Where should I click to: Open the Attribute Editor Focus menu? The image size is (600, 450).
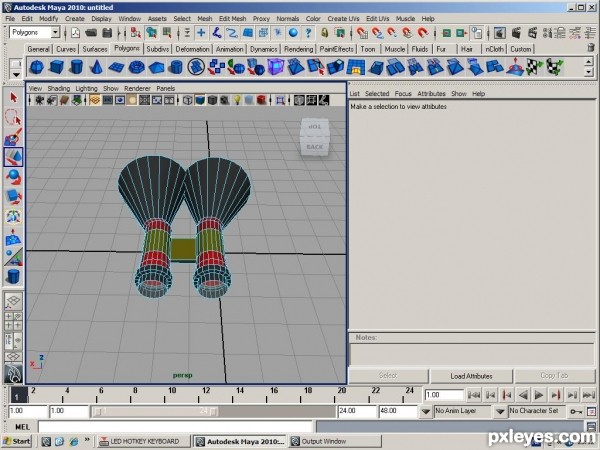403,93
